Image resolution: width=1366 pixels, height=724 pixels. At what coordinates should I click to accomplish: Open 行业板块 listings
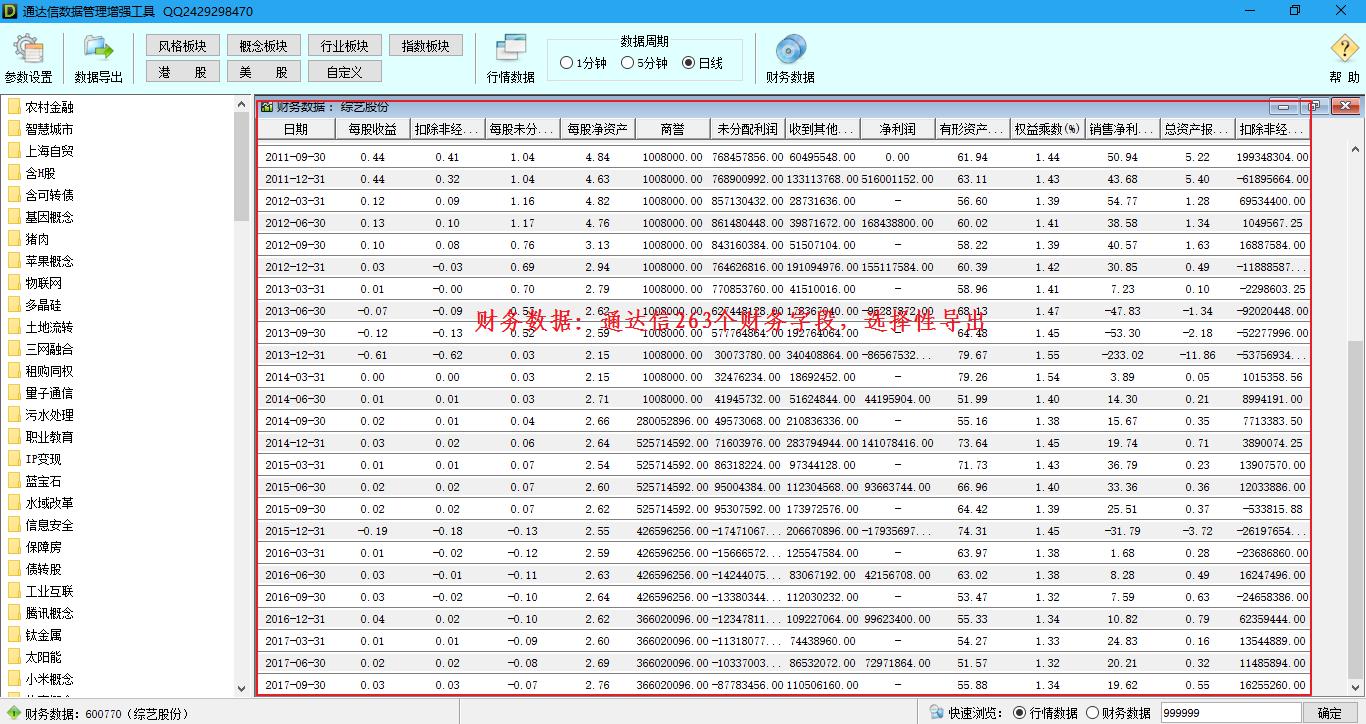tap(344, 44)
